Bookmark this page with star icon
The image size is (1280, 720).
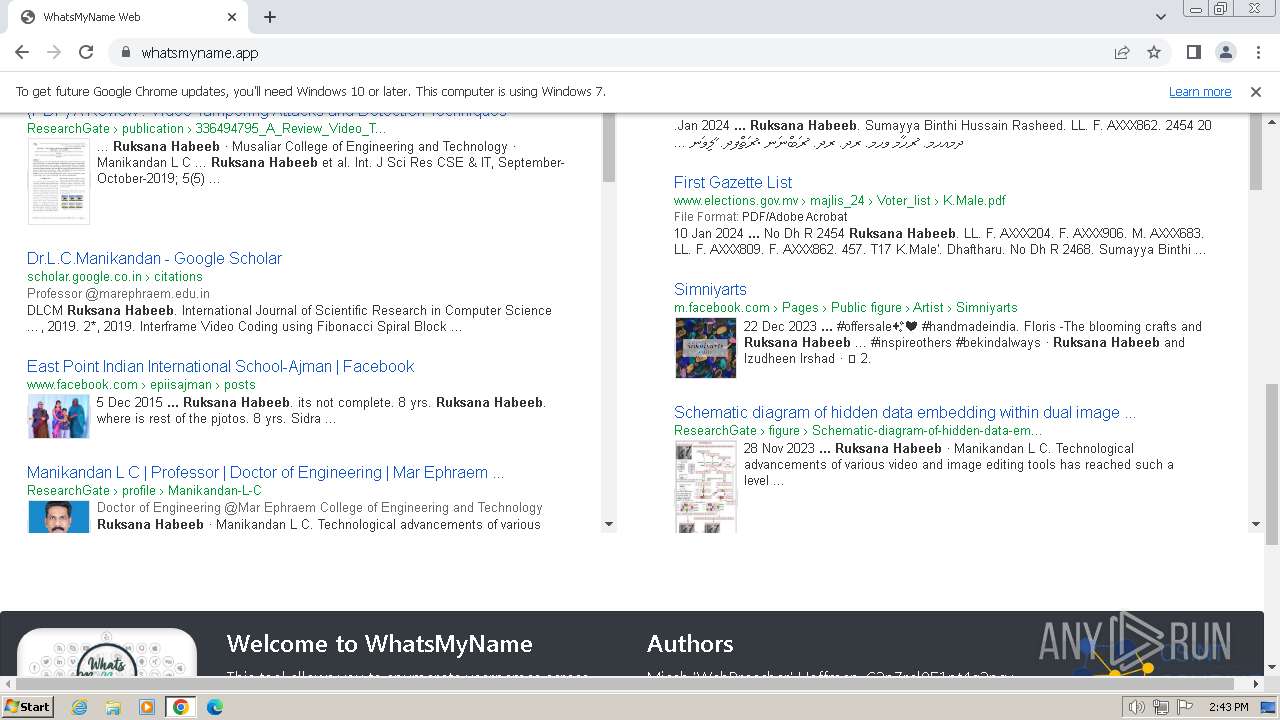tap(1154, 52)
